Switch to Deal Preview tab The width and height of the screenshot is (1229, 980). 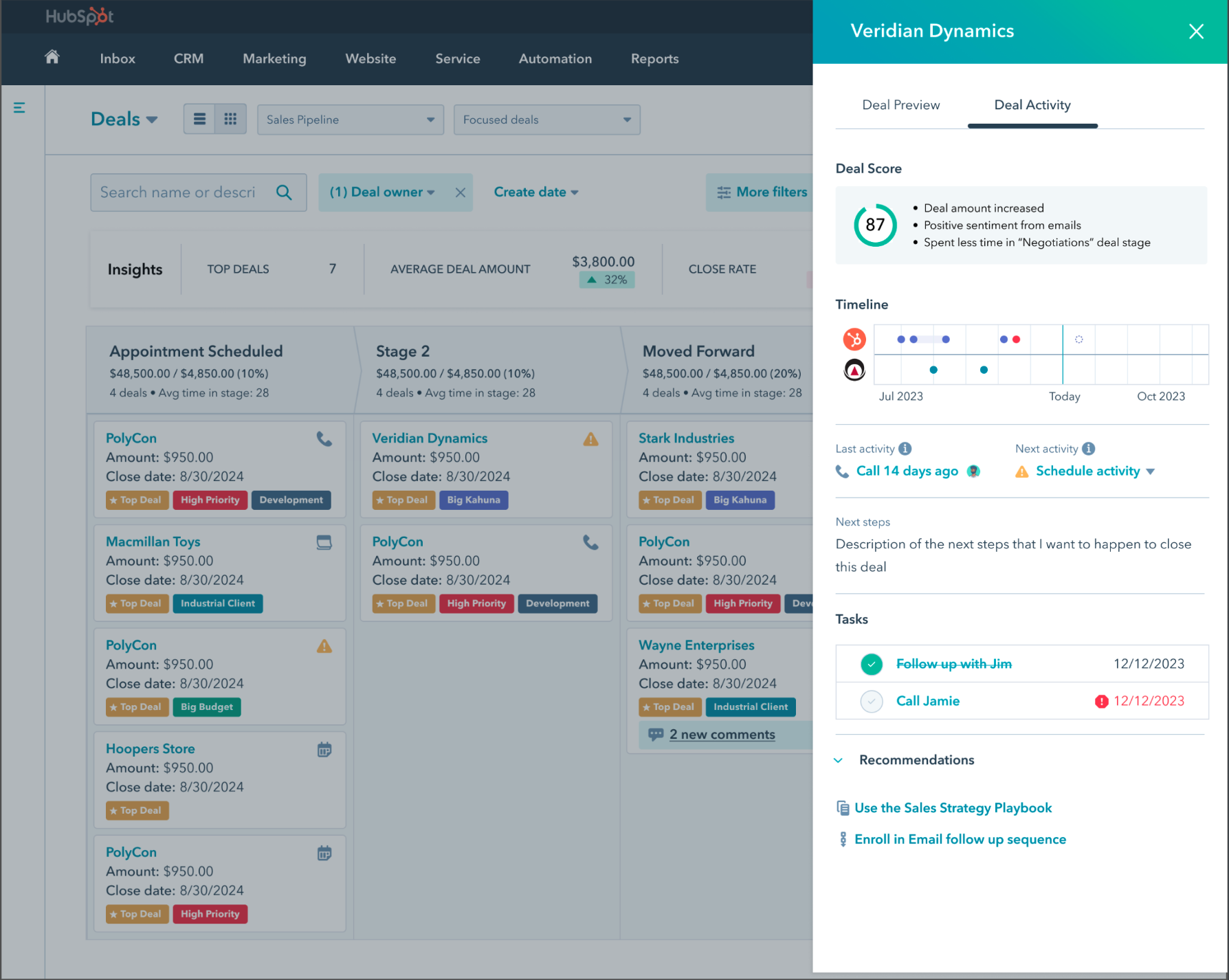pyautogui.click(x=901, y=105)
